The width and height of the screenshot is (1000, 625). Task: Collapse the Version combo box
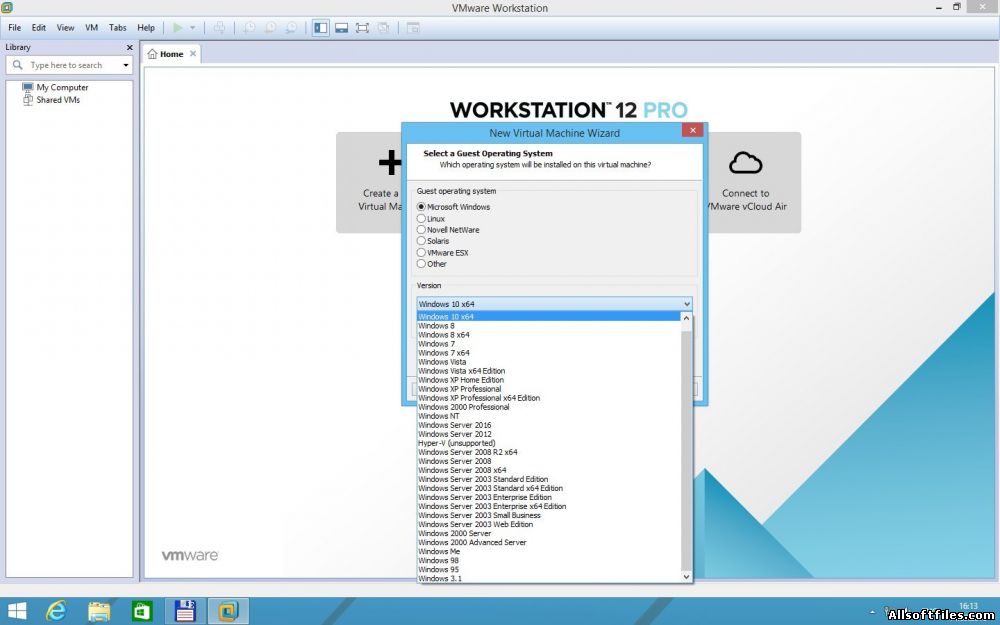pyautogui.click(x=686, y=304)
